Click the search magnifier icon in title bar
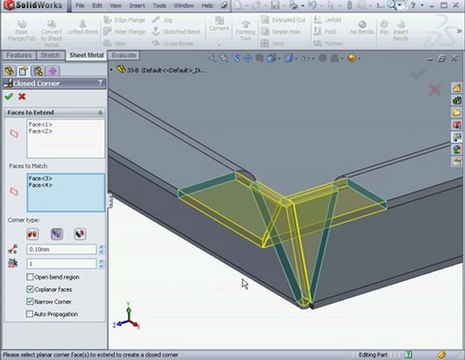This screenshot has width=465, height=360. coord(392,5)
